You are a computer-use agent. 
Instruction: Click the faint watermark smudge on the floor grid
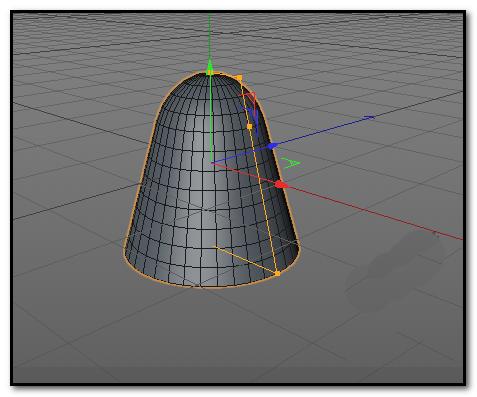pyautogui.click(x=395, y=270)
